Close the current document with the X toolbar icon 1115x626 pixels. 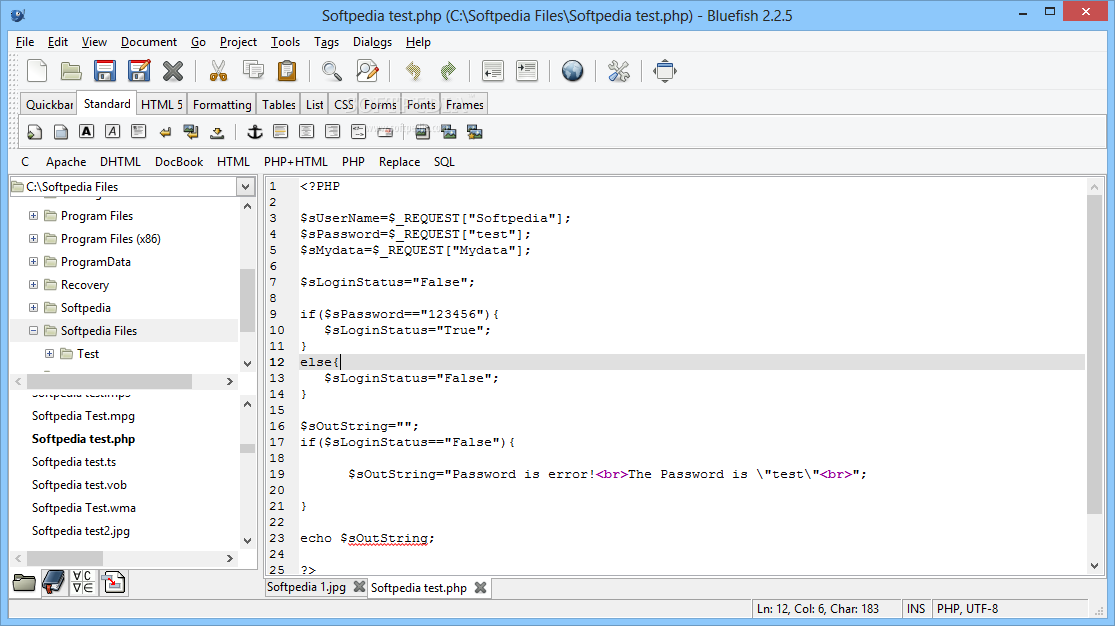pos(173,71)
